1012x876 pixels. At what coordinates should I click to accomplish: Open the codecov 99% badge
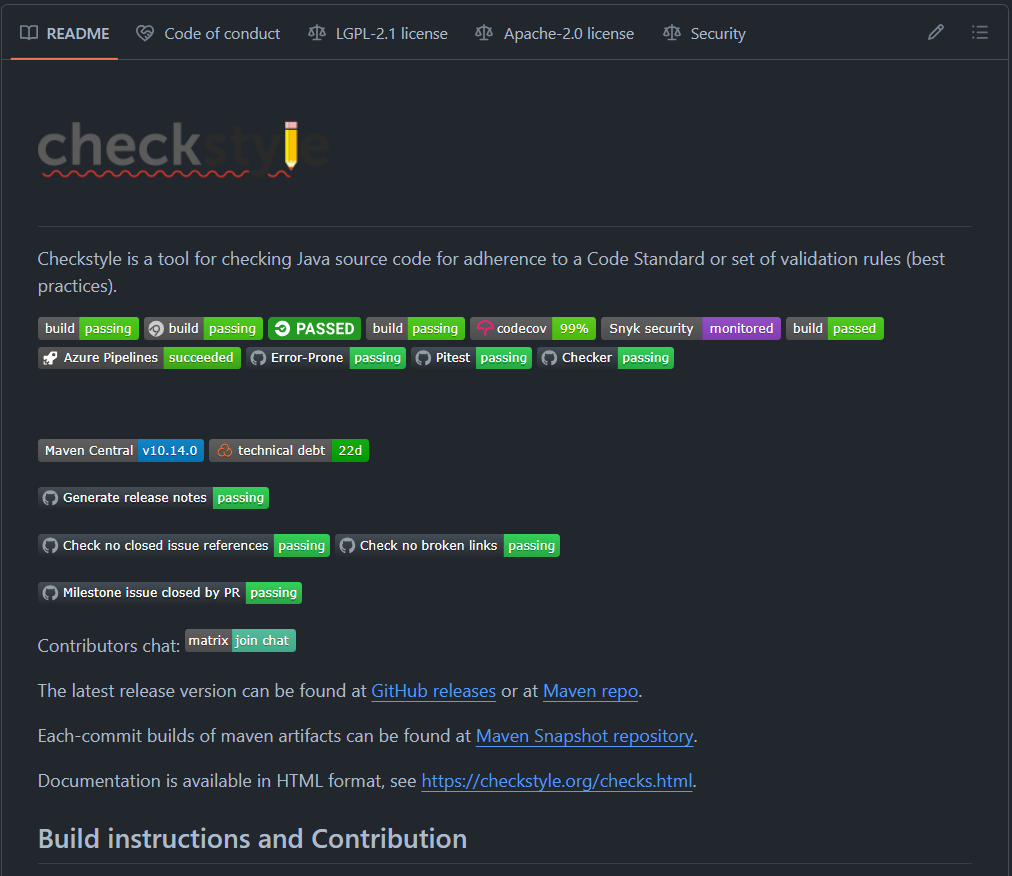coord(532,329)
